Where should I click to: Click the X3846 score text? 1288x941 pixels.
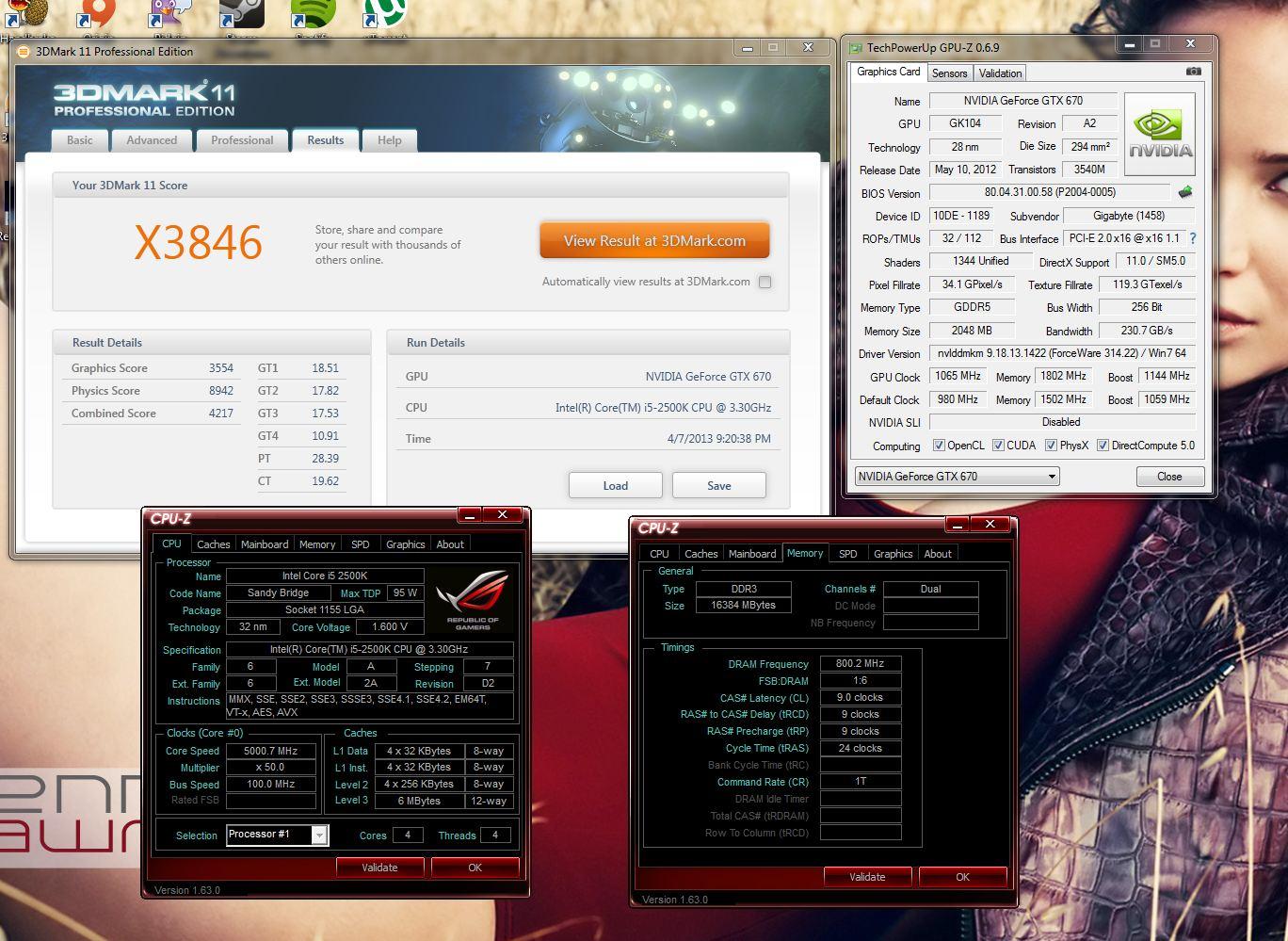(198, 243)
